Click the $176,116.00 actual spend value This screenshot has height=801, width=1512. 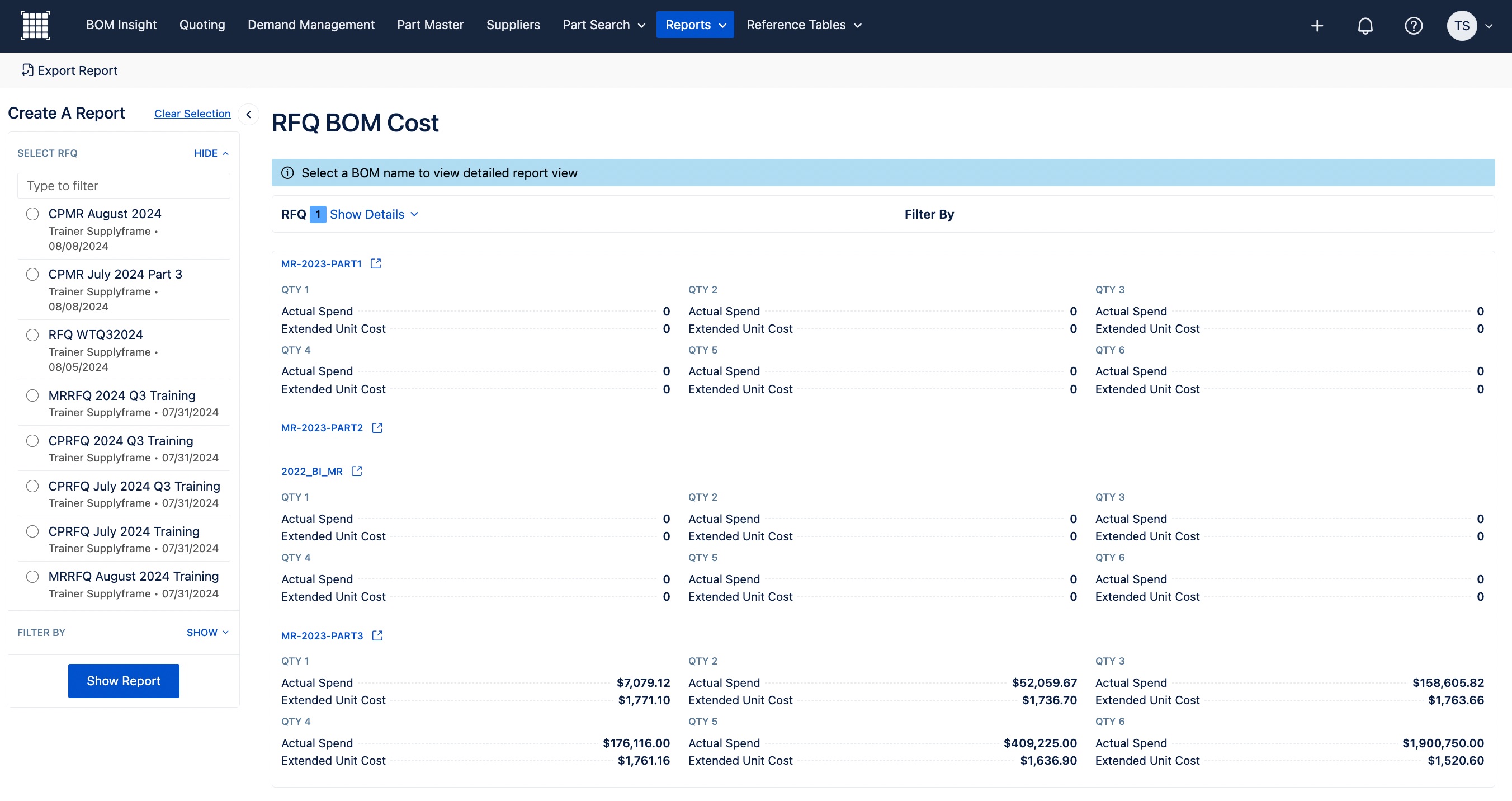tap(636, 743)
